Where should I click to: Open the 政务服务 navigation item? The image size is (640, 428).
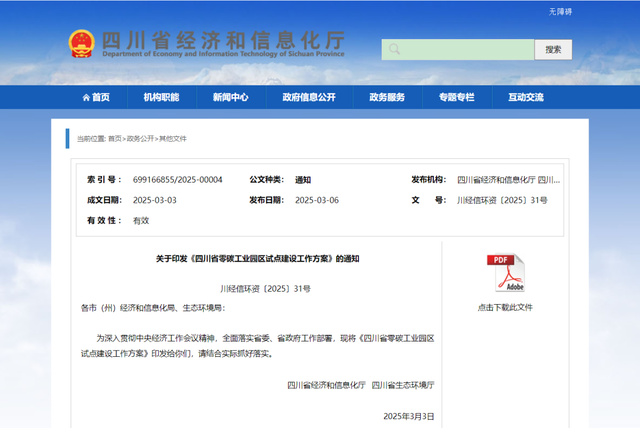(x=387, y=98)
